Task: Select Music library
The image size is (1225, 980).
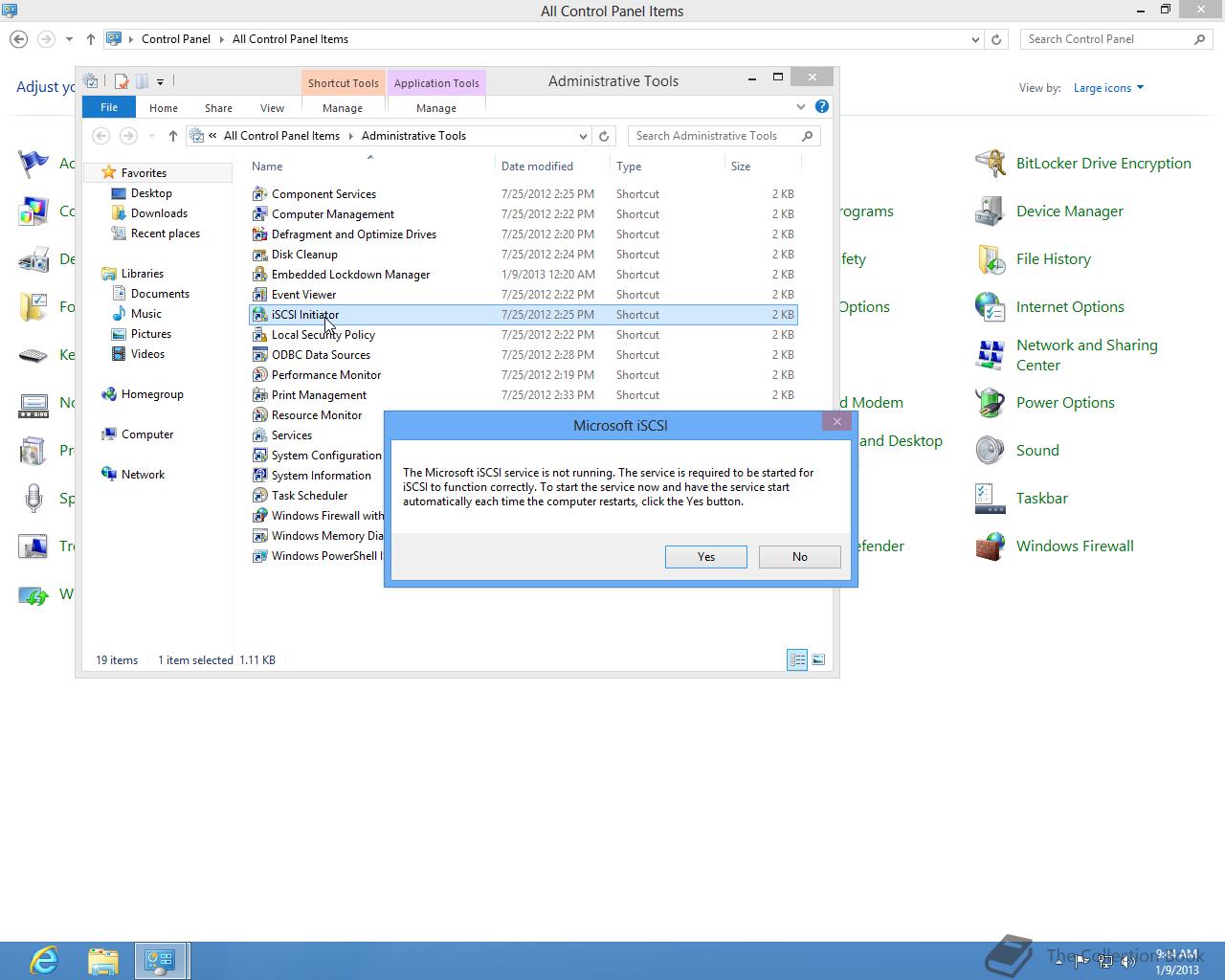Action: point(146,314)
